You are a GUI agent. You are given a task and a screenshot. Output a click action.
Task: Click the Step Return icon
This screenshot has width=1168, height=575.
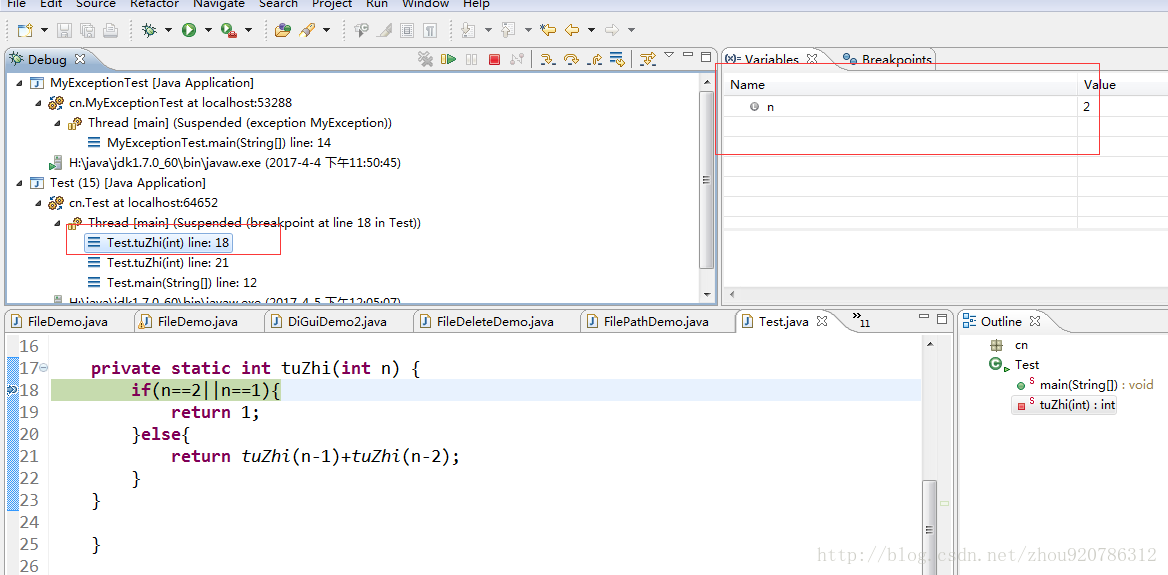point(594,59)
